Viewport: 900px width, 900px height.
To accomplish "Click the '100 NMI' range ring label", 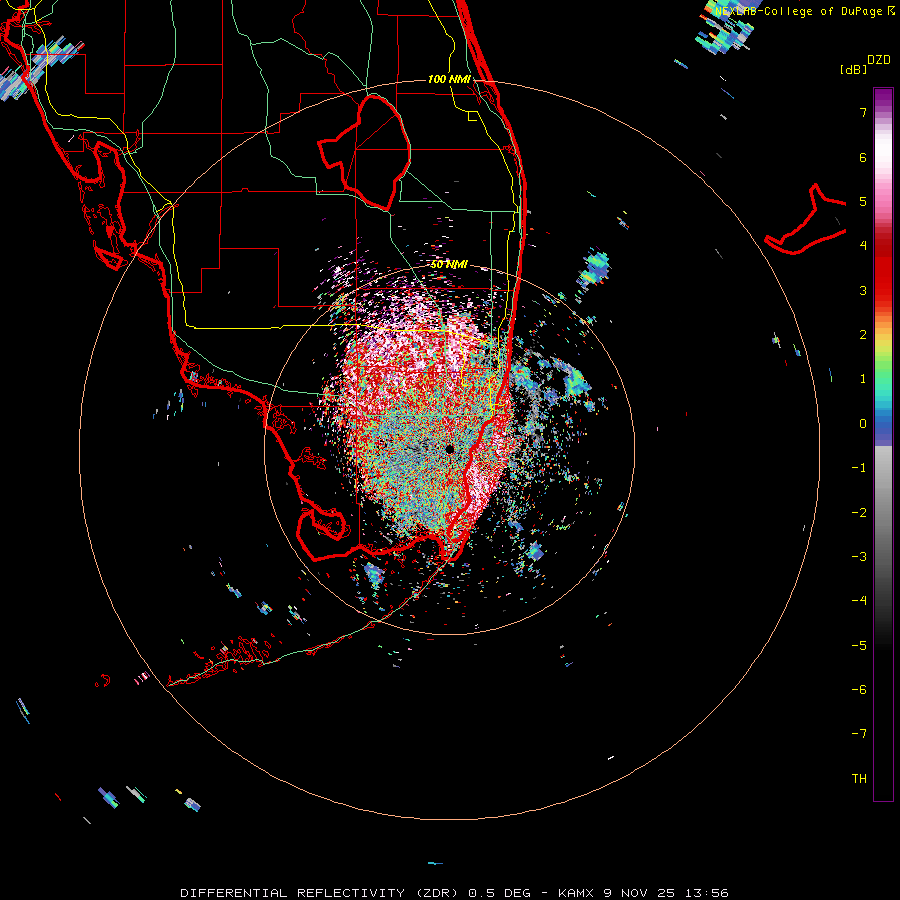I will coord(449,79).
